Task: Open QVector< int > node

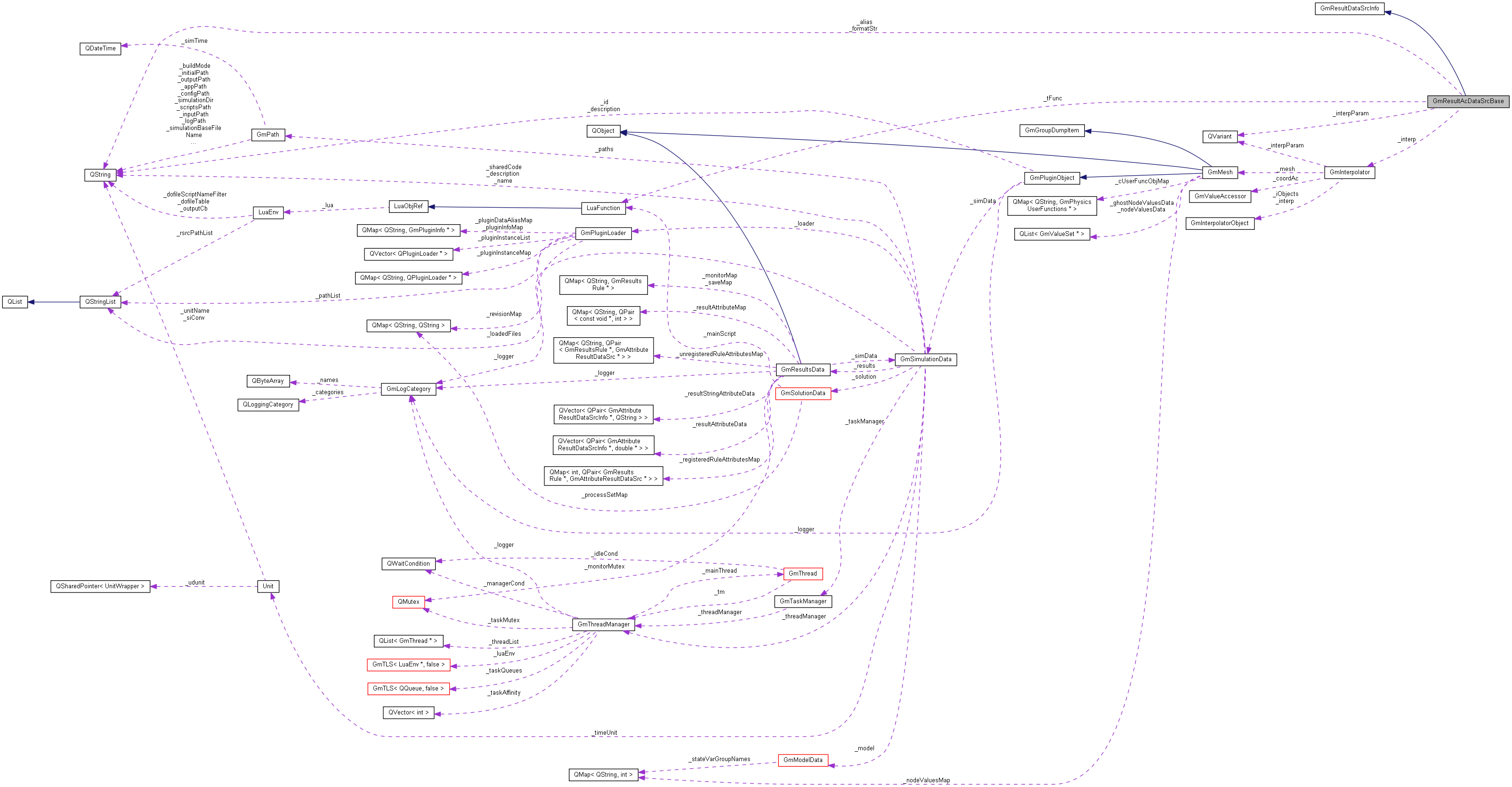Action: 408,713
